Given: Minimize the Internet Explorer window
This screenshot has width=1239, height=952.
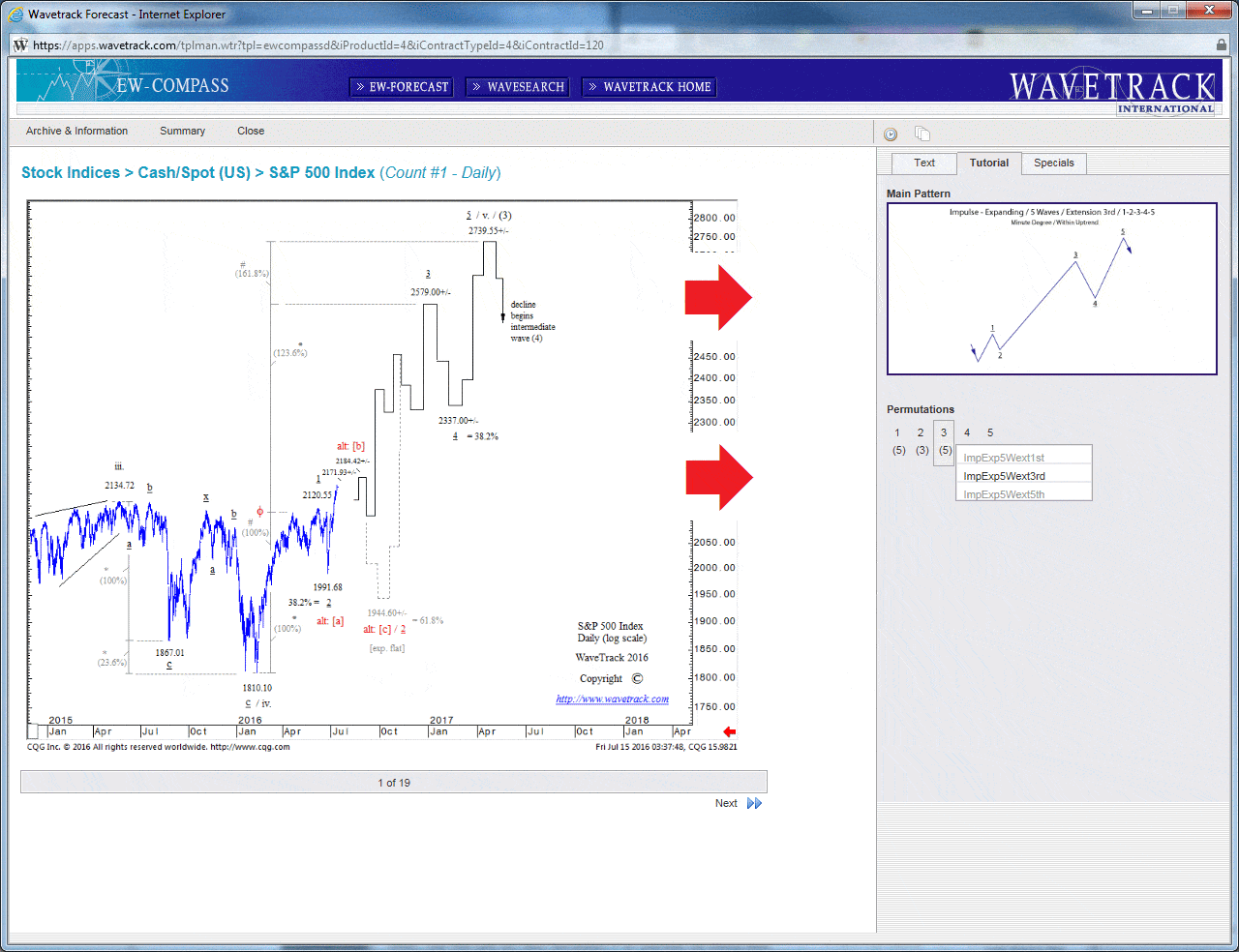Looking at the screenshot, I should click(1147, 11).
